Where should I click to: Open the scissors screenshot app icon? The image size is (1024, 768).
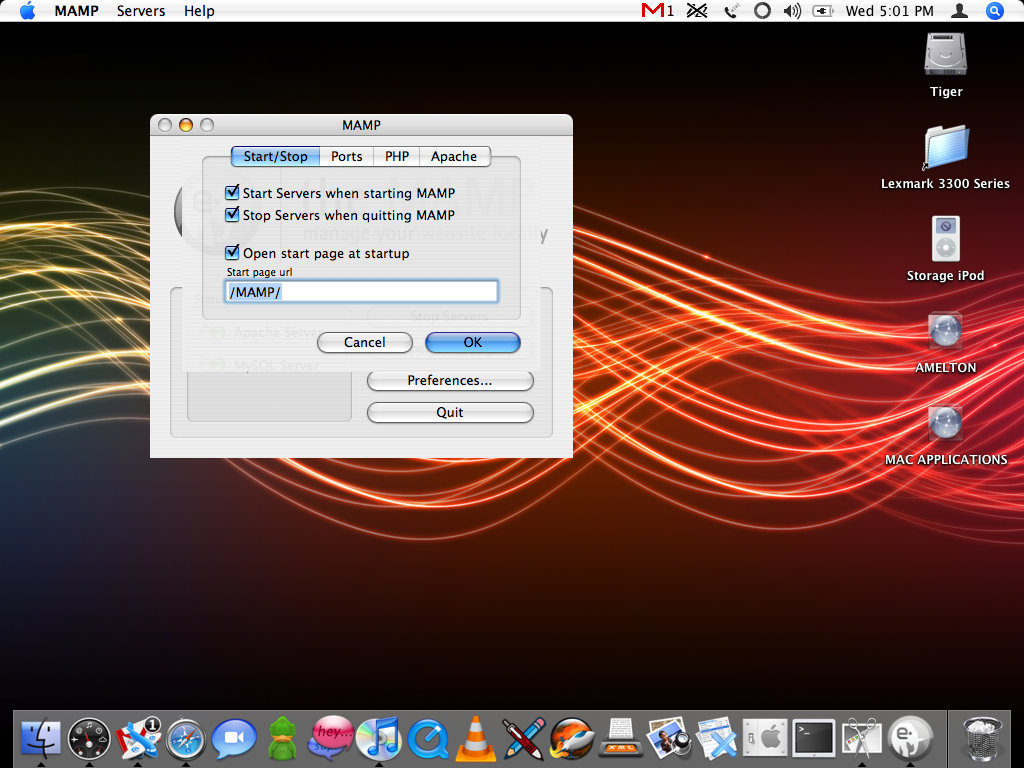(861, 739)
